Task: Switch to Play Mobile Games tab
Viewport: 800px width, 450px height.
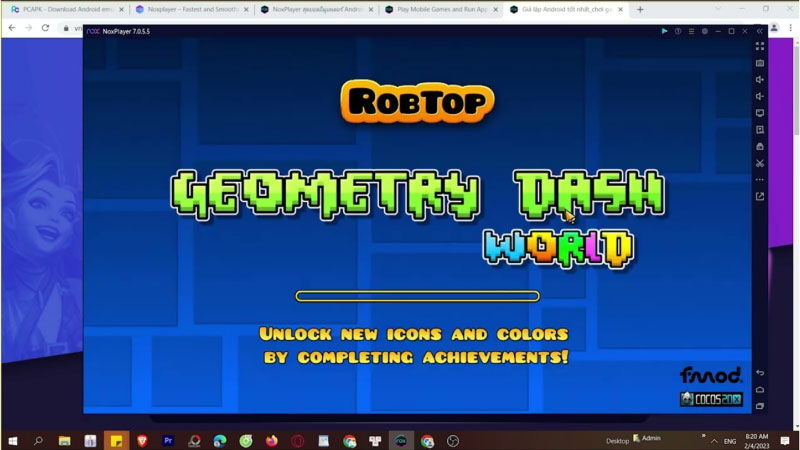Action: coord(441,9)
